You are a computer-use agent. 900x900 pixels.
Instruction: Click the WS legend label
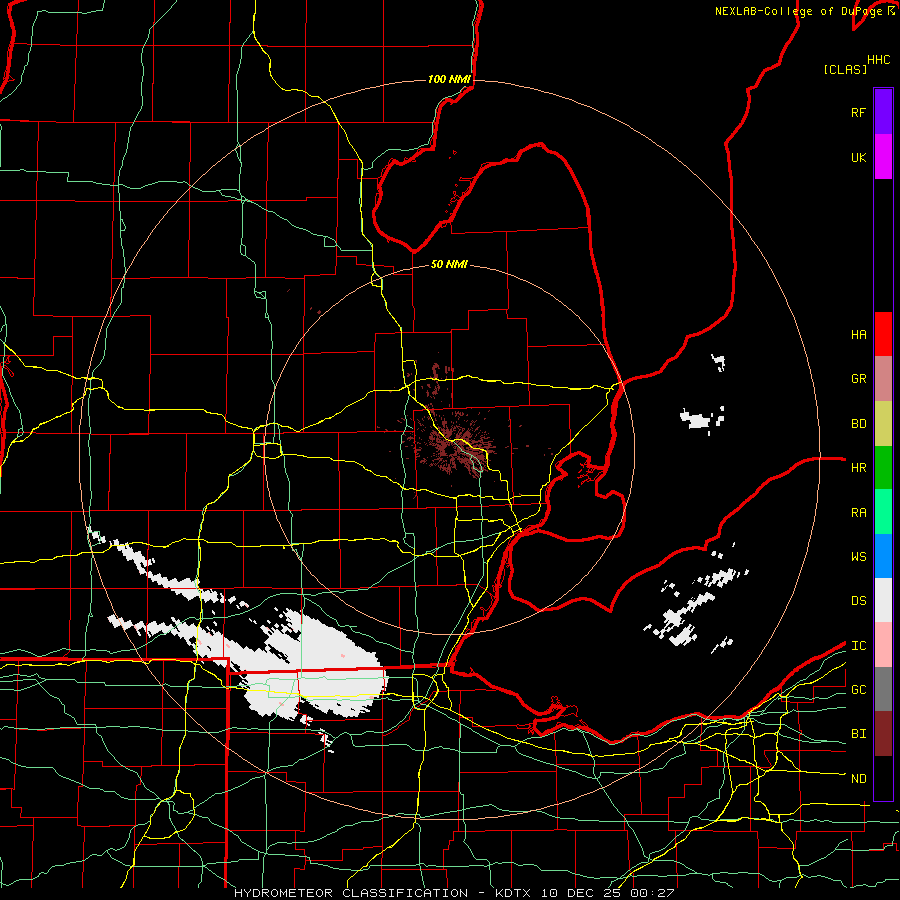tap(858, 557)
